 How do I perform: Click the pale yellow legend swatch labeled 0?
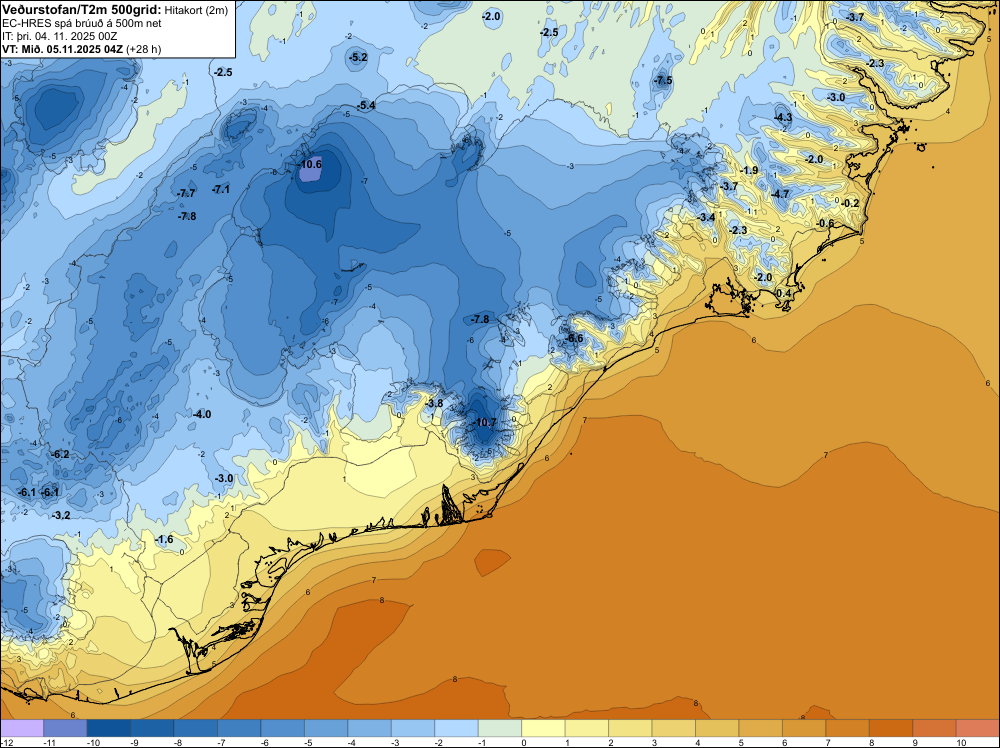point(543,728)
